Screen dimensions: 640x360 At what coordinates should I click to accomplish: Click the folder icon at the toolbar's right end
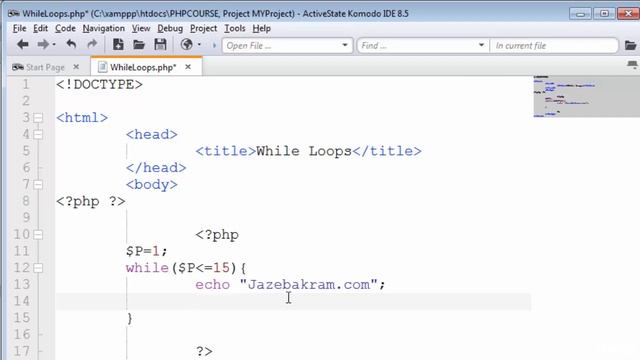click(x=631, y=45)
